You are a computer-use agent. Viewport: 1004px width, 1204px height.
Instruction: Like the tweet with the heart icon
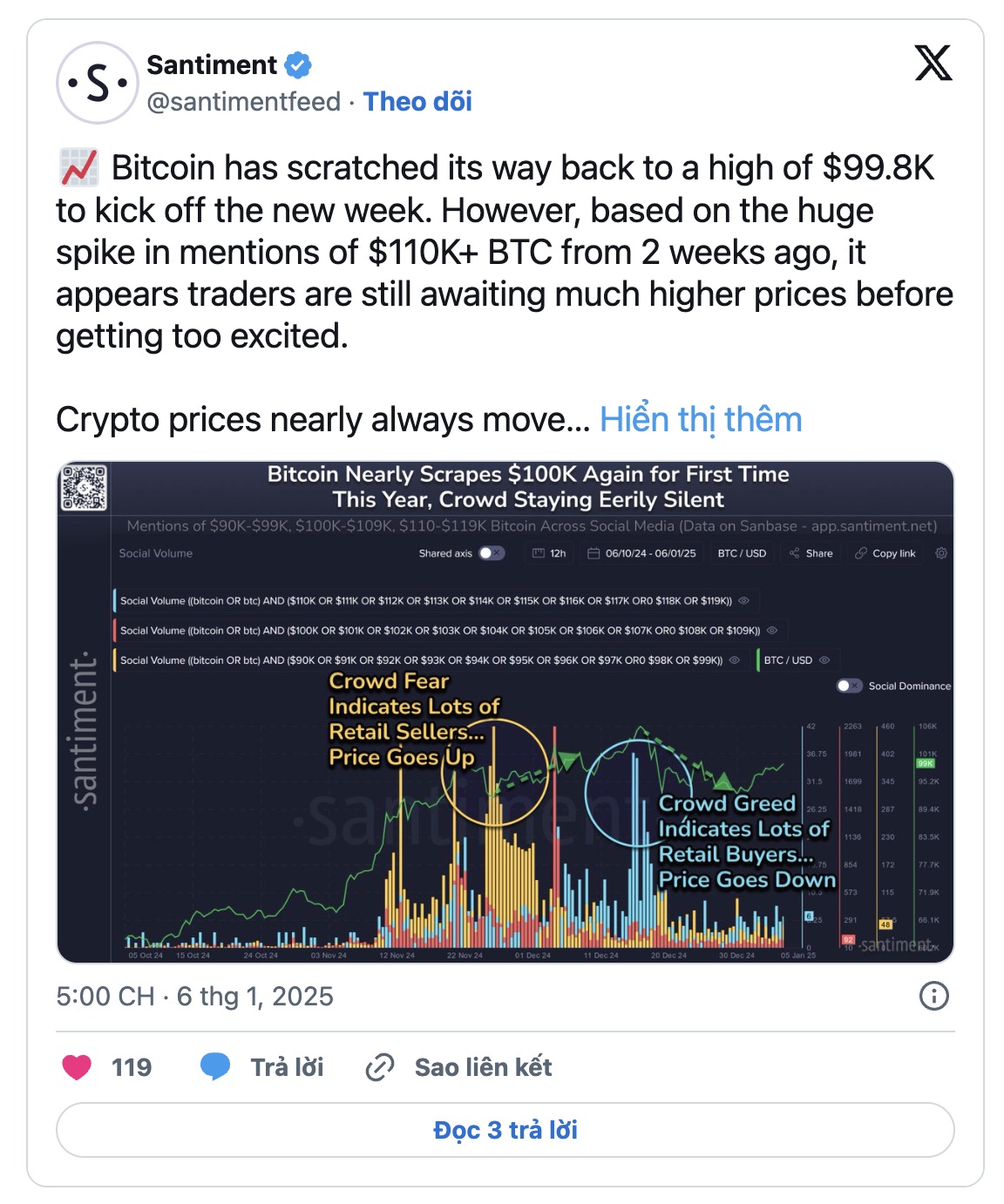pos(77,1067)
